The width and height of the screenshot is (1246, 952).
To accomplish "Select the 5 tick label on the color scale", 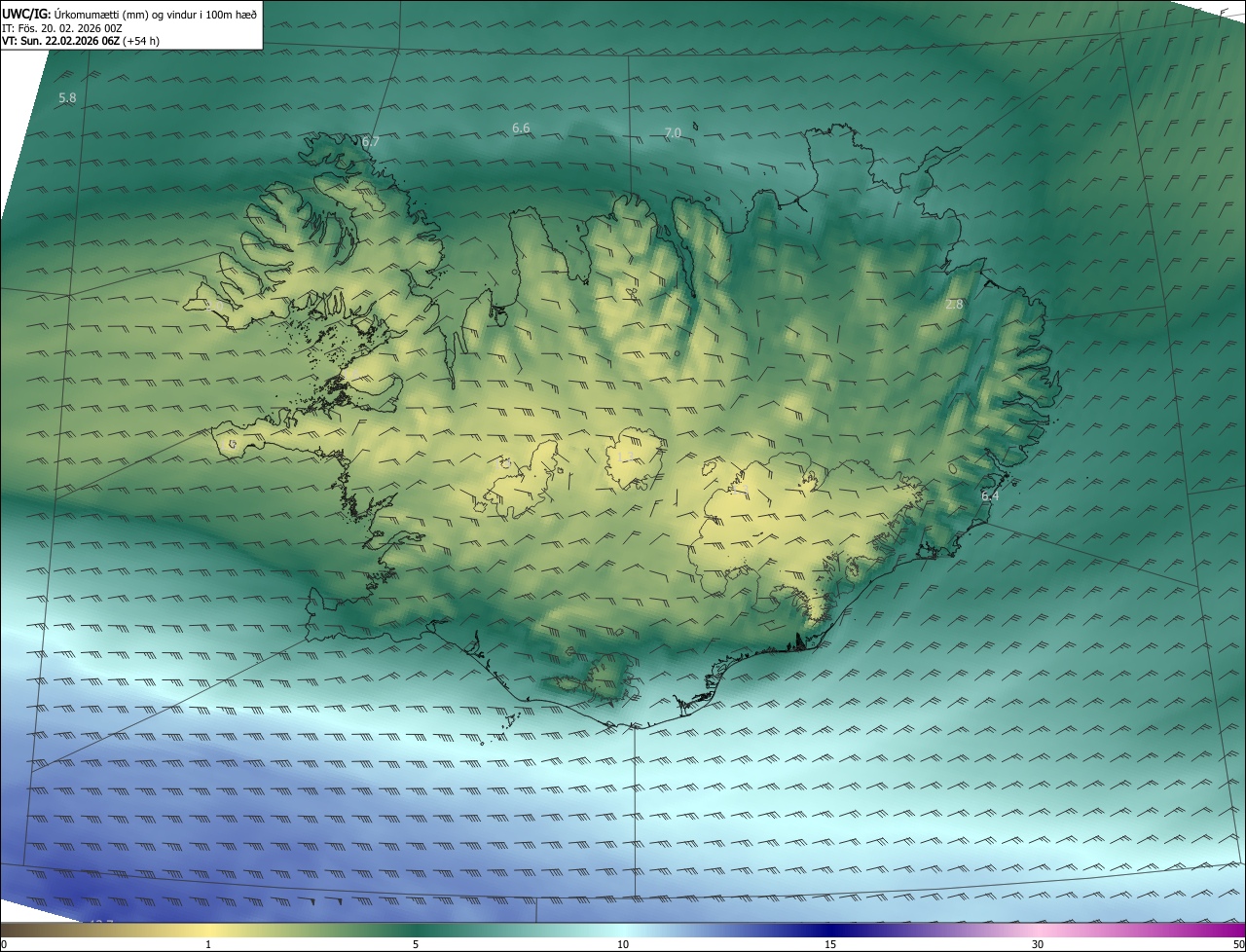I will pos(416,944).
